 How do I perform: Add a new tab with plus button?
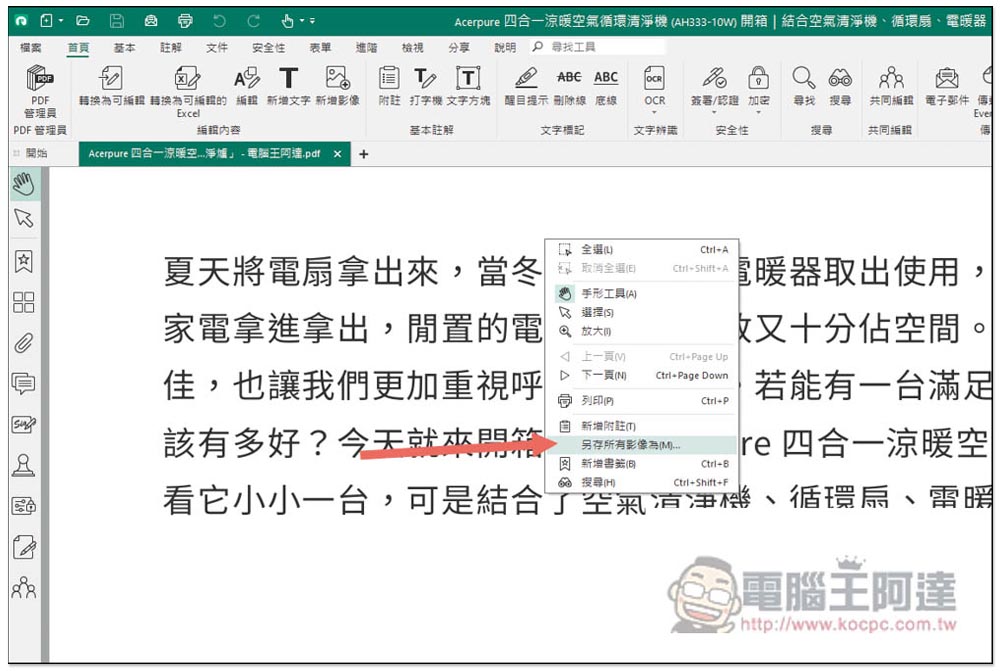(364, 154)
